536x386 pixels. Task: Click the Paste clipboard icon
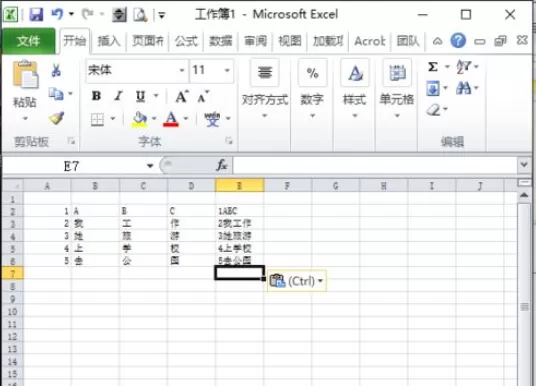point(25,75)
